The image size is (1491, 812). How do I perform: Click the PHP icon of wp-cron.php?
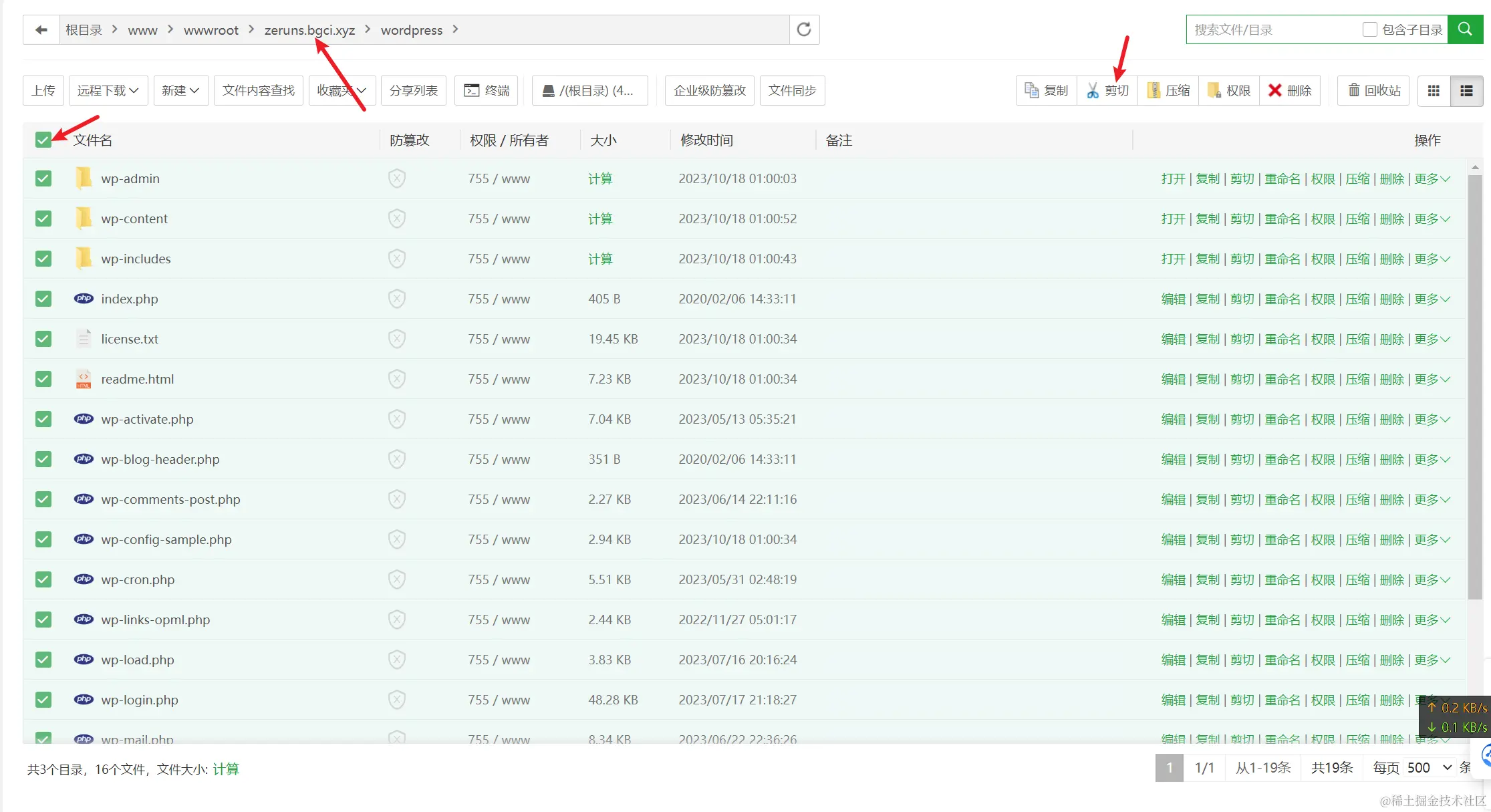click(84, 579)
